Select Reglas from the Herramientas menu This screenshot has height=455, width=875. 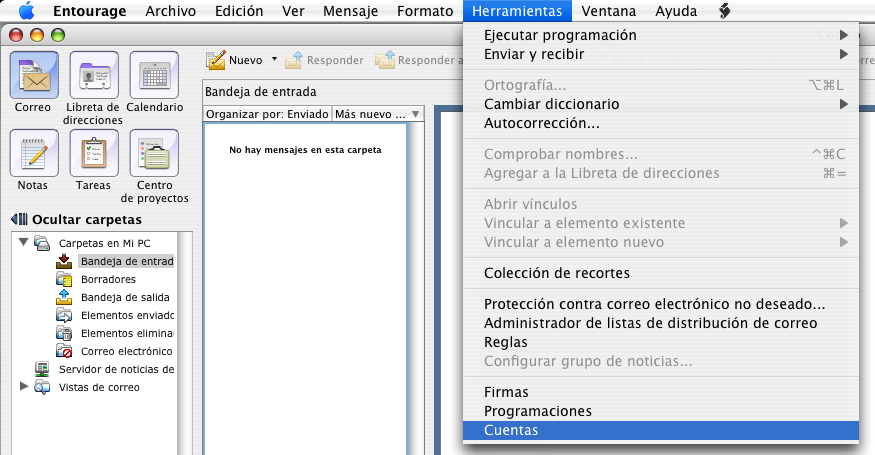(506, 342)
